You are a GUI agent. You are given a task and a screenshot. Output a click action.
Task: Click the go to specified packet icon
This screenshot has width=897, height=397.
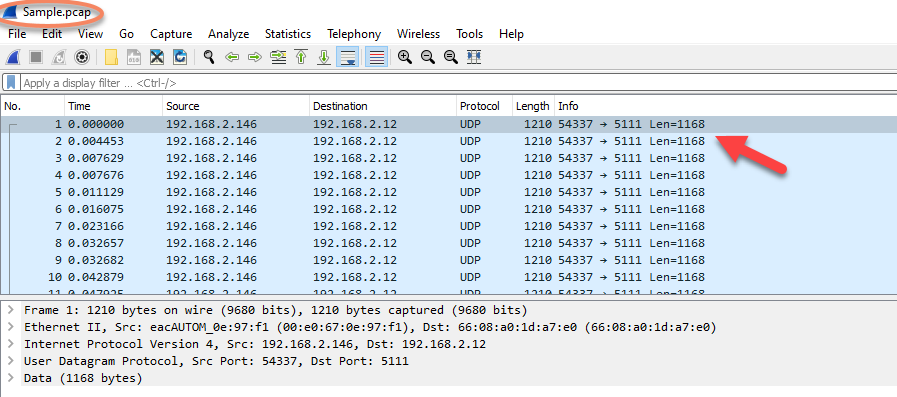click(278, 57)
